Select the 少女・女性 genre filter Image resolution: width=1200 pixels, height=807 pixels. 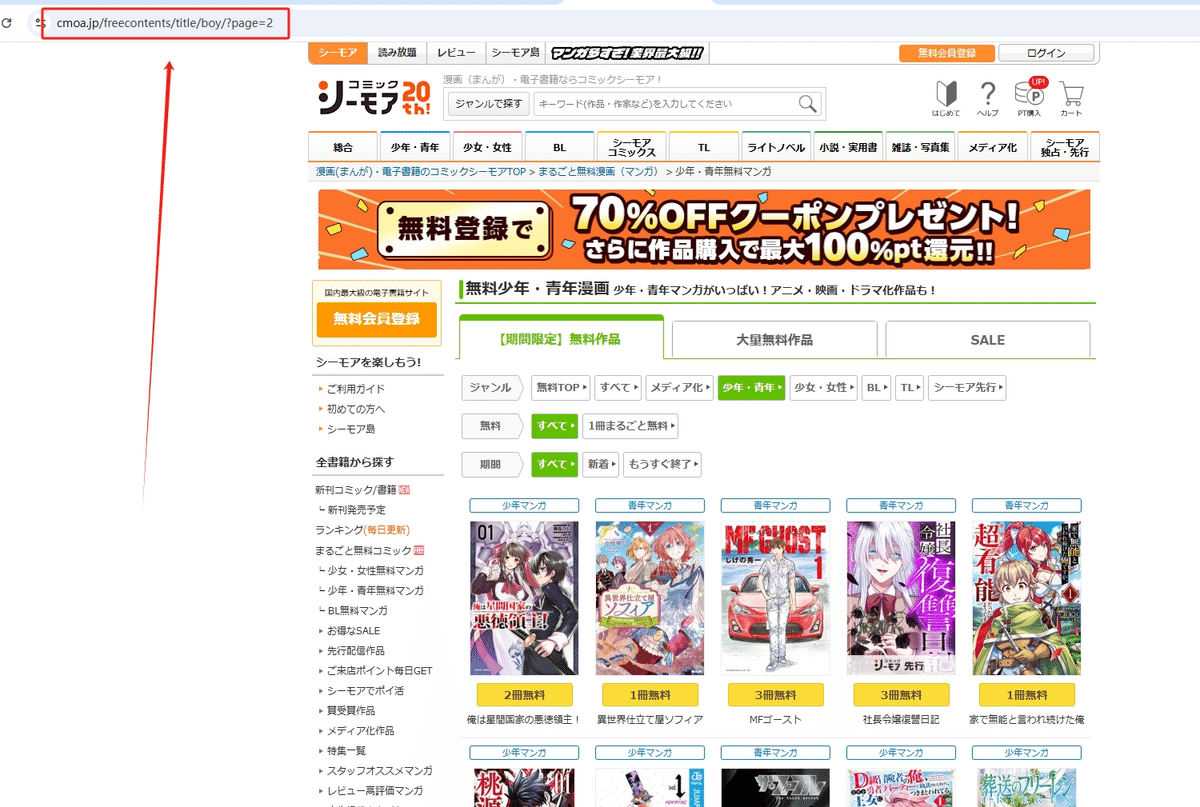[x=823, y=387]
